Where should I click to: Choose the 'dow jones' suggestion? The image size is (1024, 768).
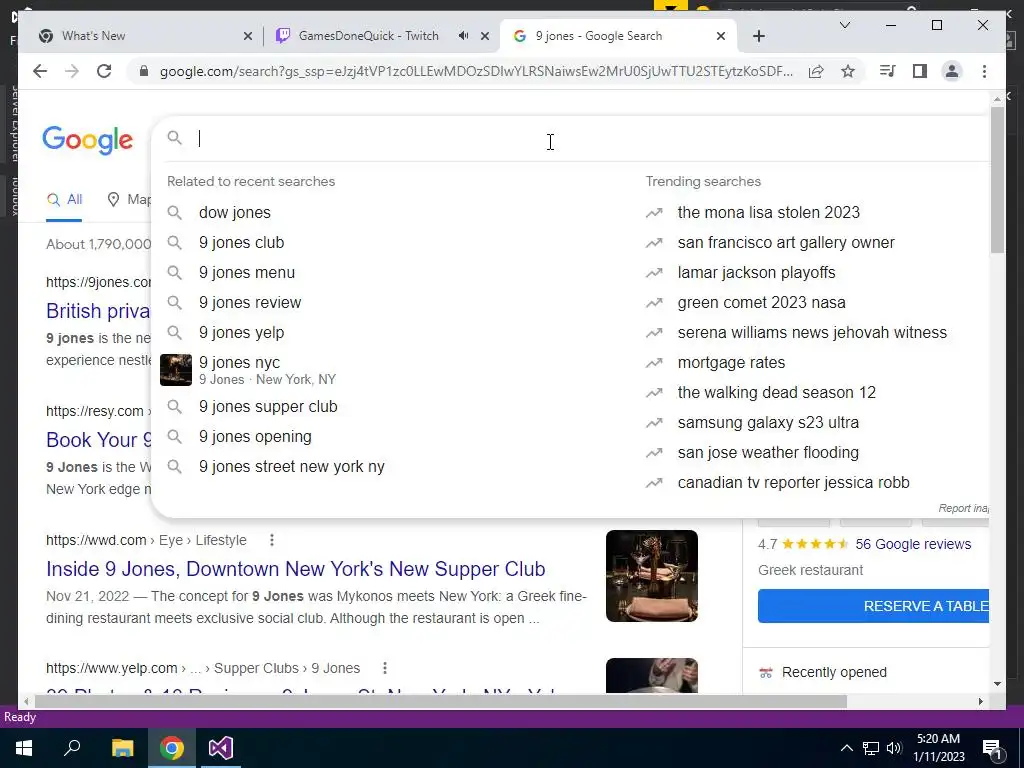point(234,212)
